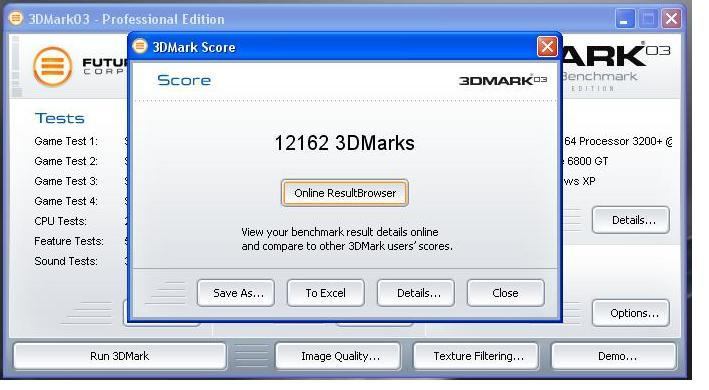
Task: Click the 3DMark Score dialog title icon
Action: coord(140,46)
